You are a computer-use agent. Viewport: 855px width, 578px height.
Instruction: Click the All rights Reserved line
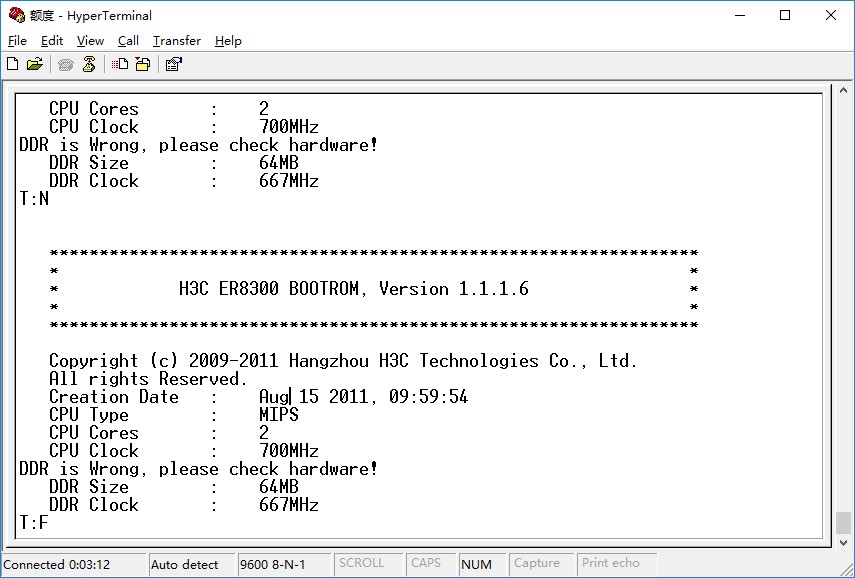pyautogui.click(x=148, y=379)
